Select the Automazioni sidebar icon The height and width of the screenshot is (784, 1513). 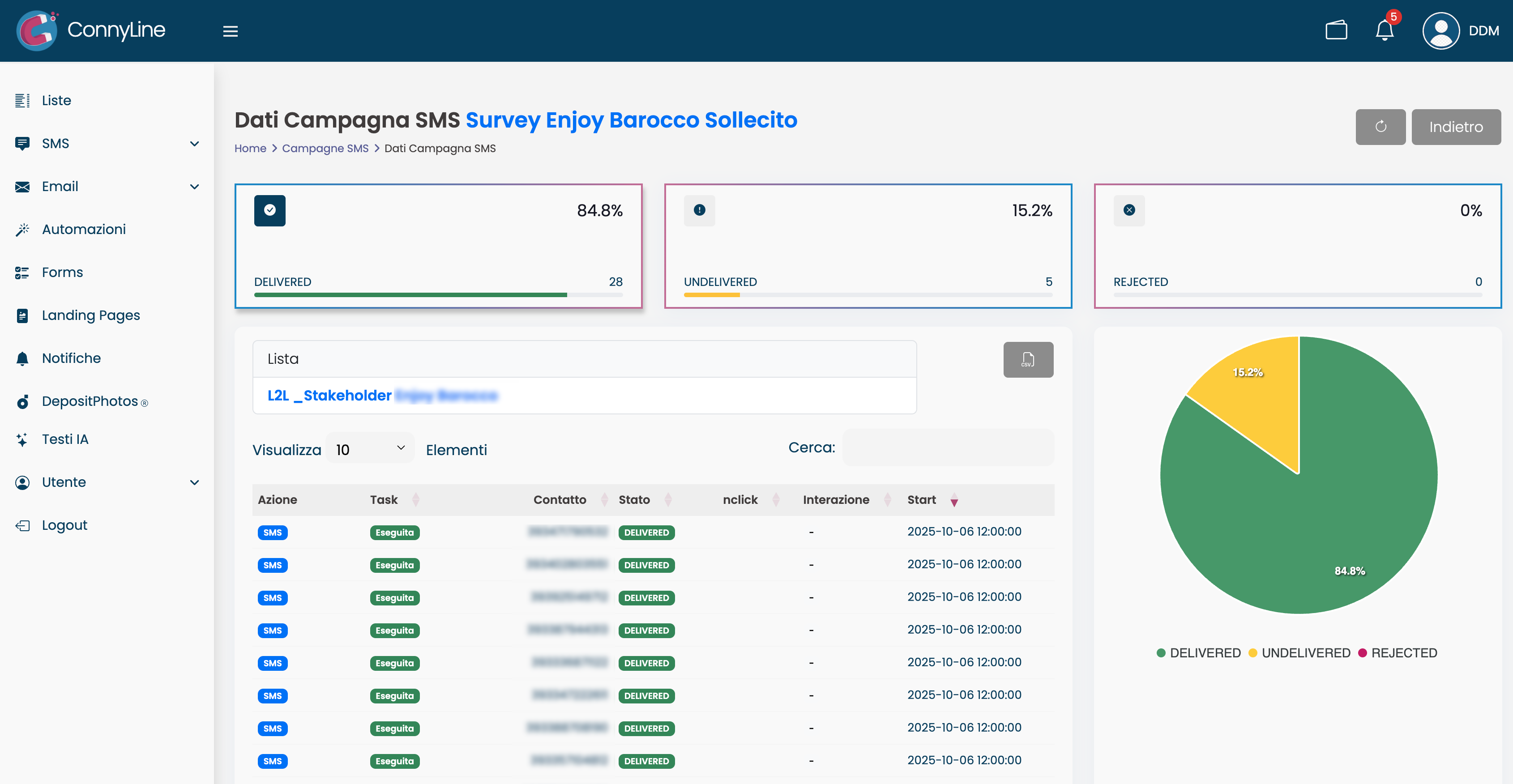point(22,229)
